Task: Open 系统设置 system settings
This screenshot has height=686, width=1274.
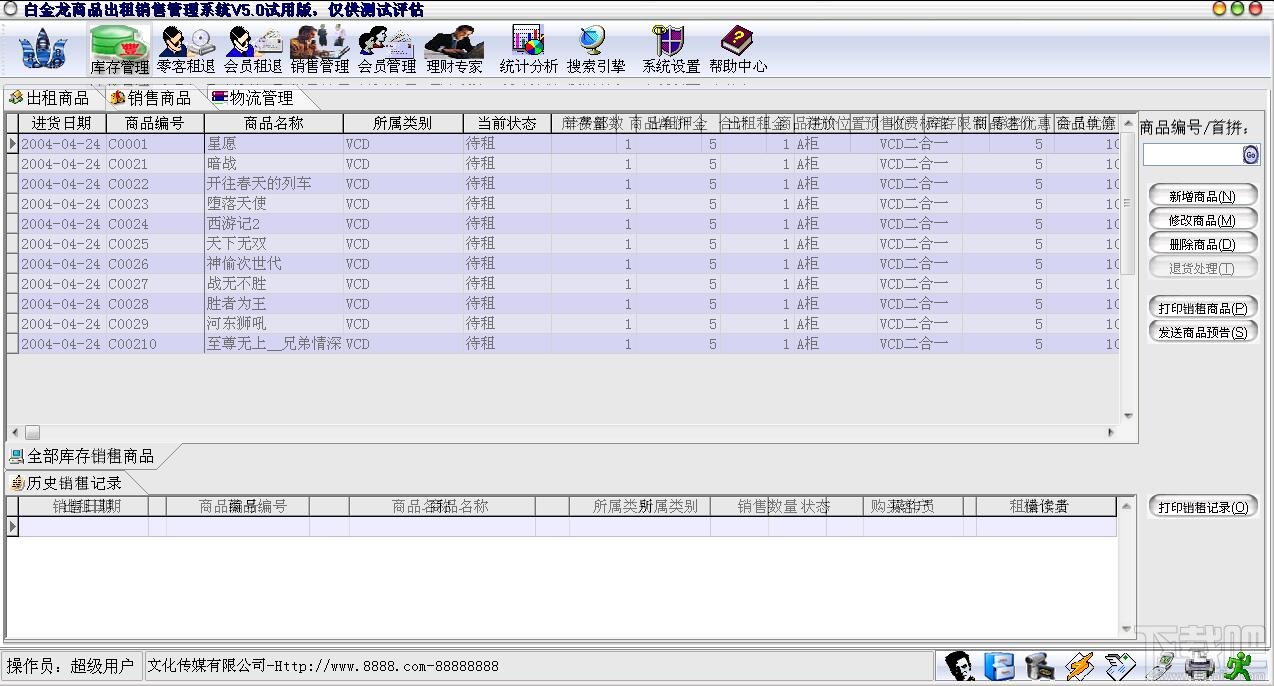Action: (x=668, y=48)
